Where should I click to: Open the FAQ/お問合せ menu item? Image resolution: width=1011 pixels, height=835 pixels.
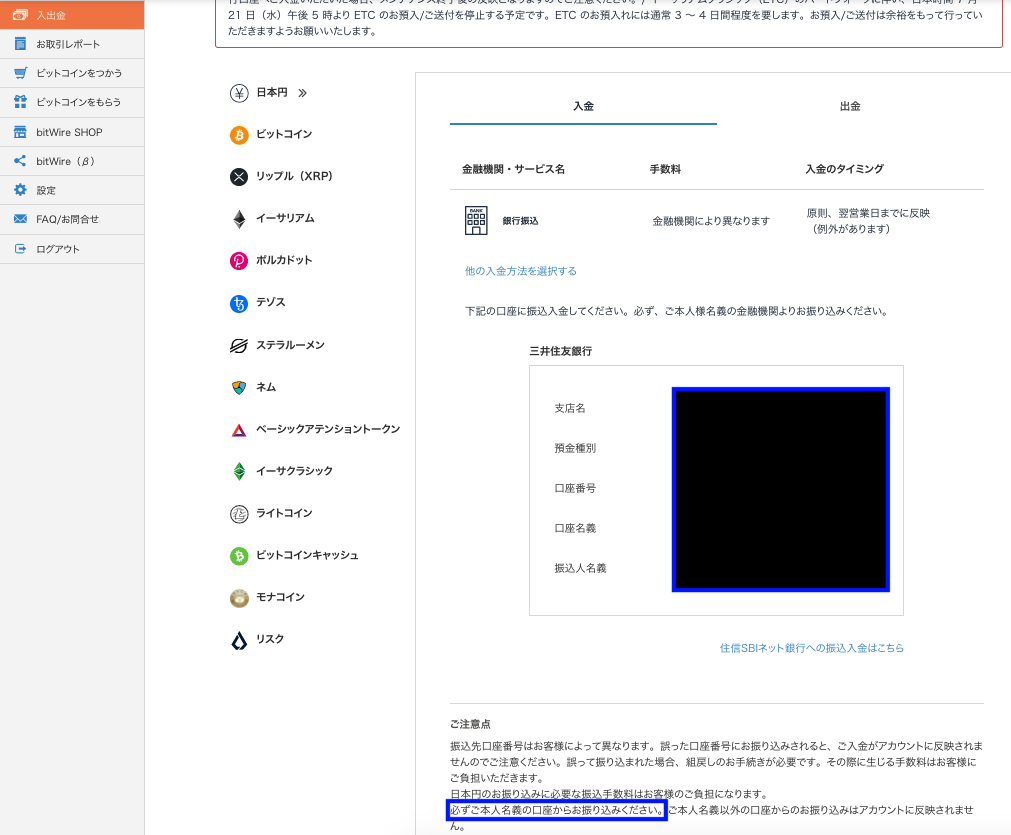72,219
